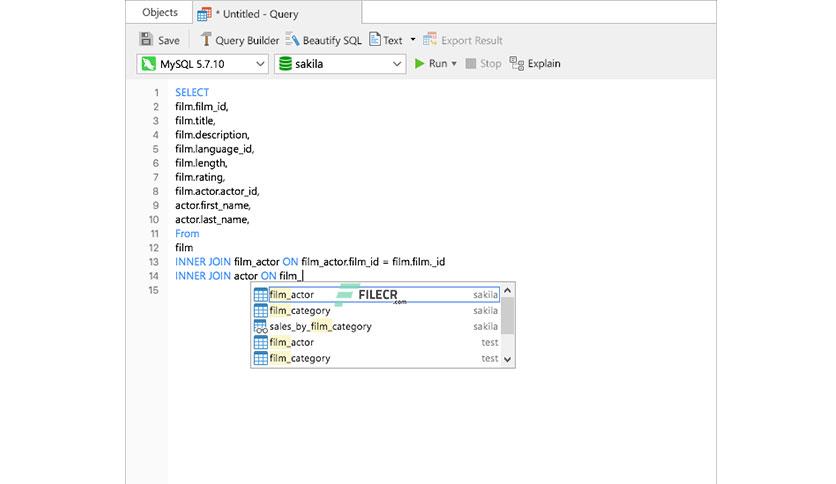Image resolution: width=836 pixels, height=484 pixels.
Task: Click line number 15 in gutter
Action: pos(154,290)
